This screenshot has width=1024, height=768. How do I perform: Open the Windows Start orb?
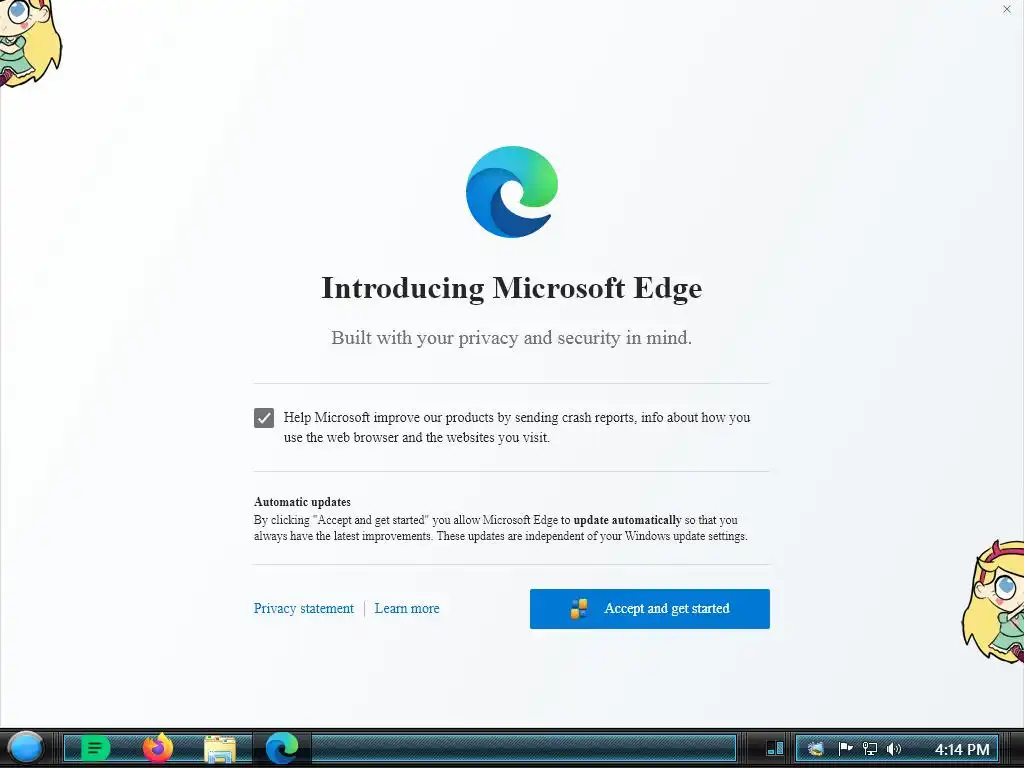[25, 748]
